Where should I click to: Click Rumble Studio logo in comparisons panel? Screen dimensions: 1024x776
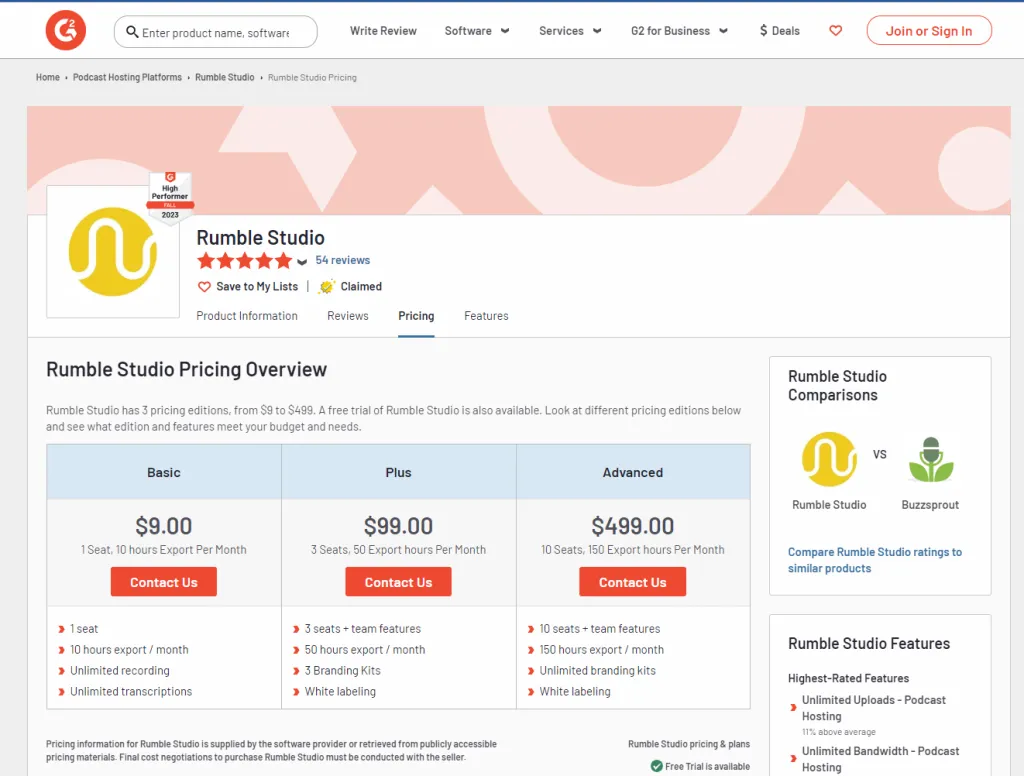(x=829, y=459)
